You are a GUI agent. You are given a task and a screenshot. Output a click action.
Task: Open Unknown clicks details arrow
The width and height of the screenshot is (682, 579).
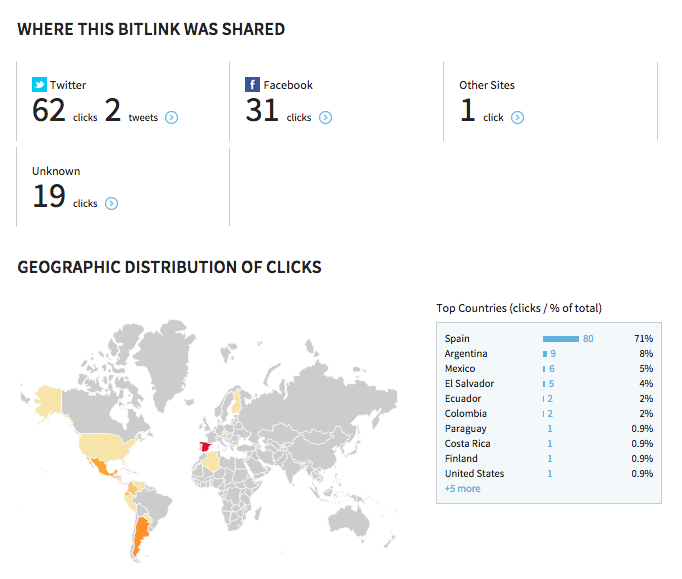pos(111,204)
